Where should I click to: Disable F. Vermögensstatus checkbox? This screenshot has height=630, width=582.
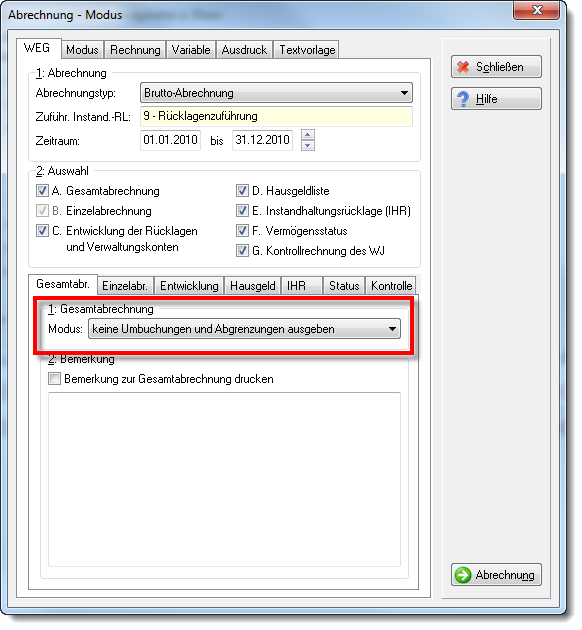click(x=242, y=231)
